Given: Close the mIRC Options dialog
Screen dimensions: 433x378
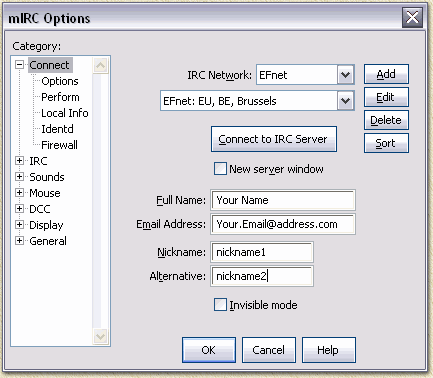Looking at the screenshot, I should click(x=412, y=17).
